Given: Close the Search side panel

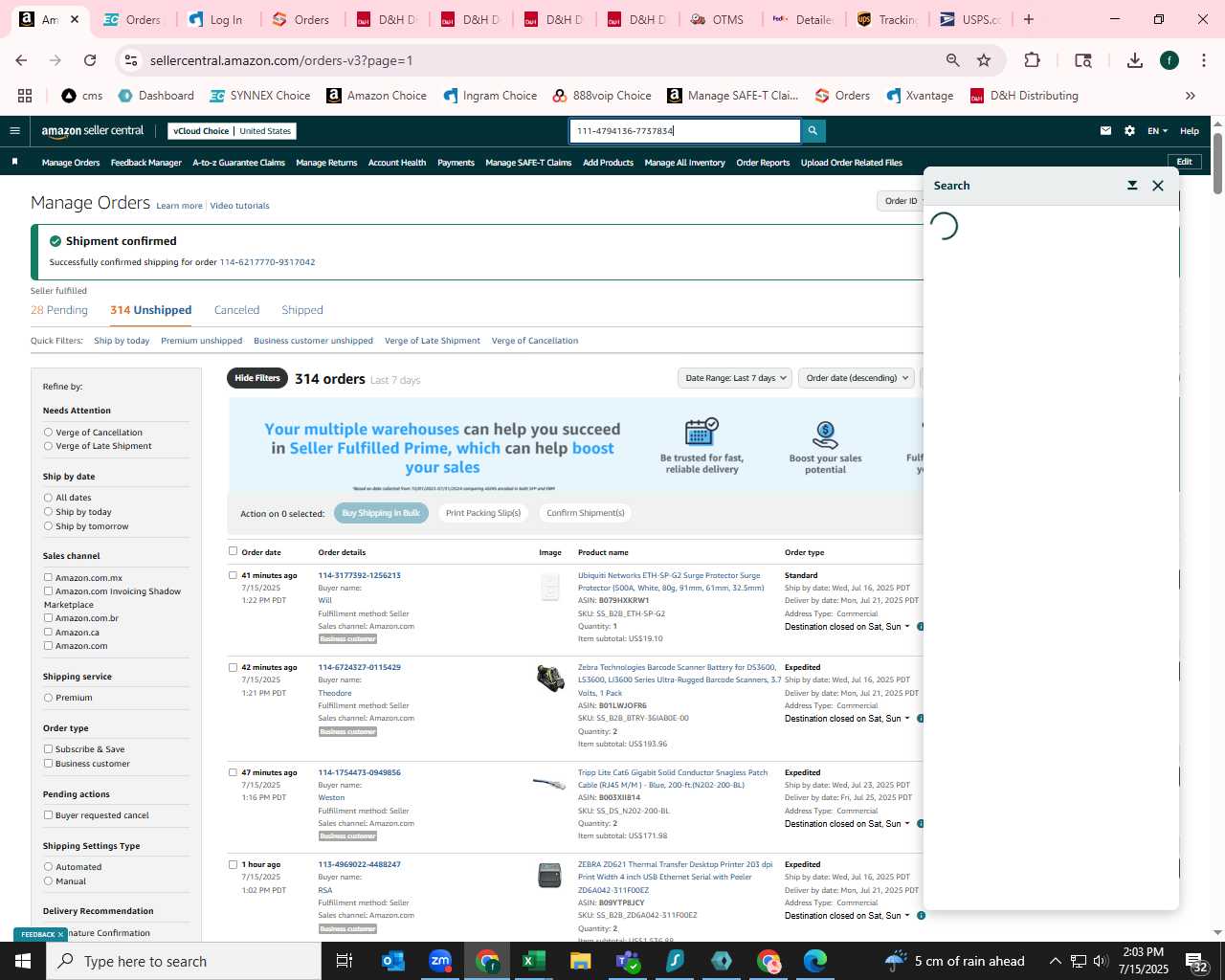Looking at the screenshot, I should [x=1158, y=186].
